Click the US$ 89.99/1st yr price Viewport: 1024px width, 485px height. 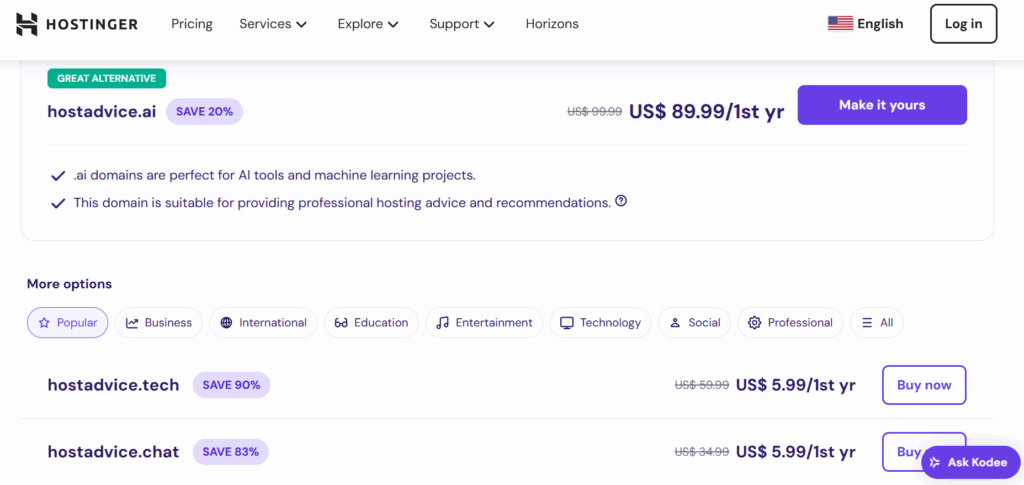(x=707, y=112)
